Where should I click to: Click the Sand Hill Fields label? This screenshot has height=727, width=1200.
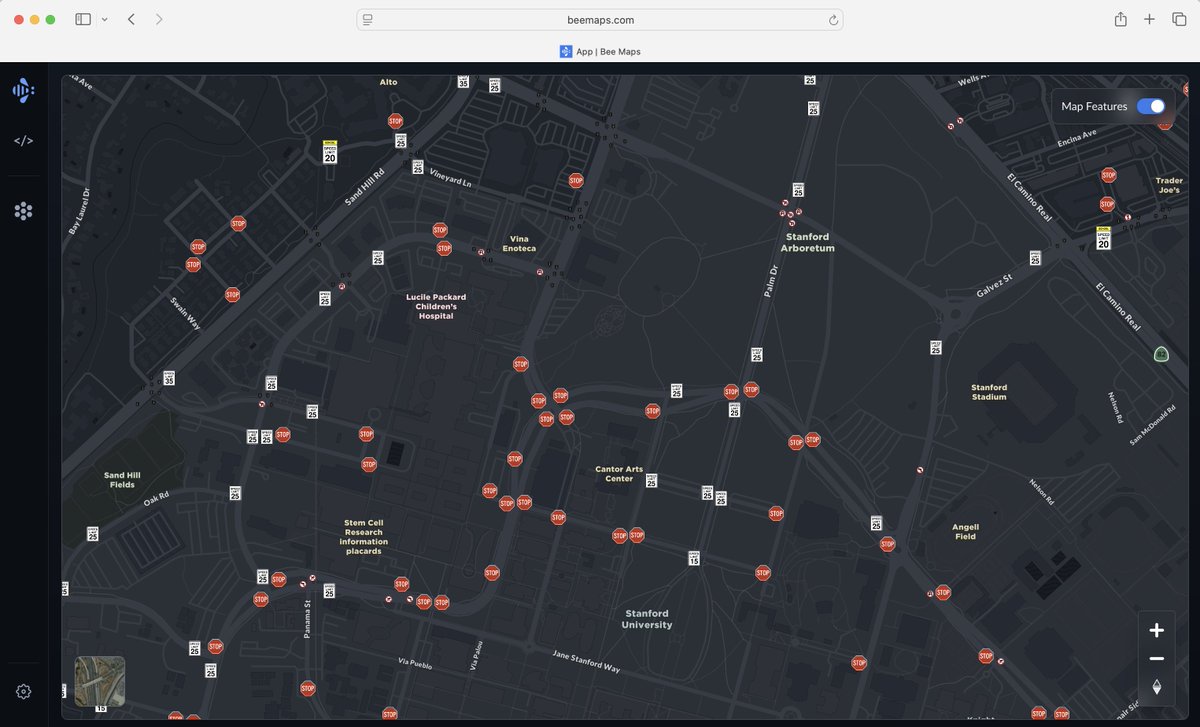[x=121, y=480]
